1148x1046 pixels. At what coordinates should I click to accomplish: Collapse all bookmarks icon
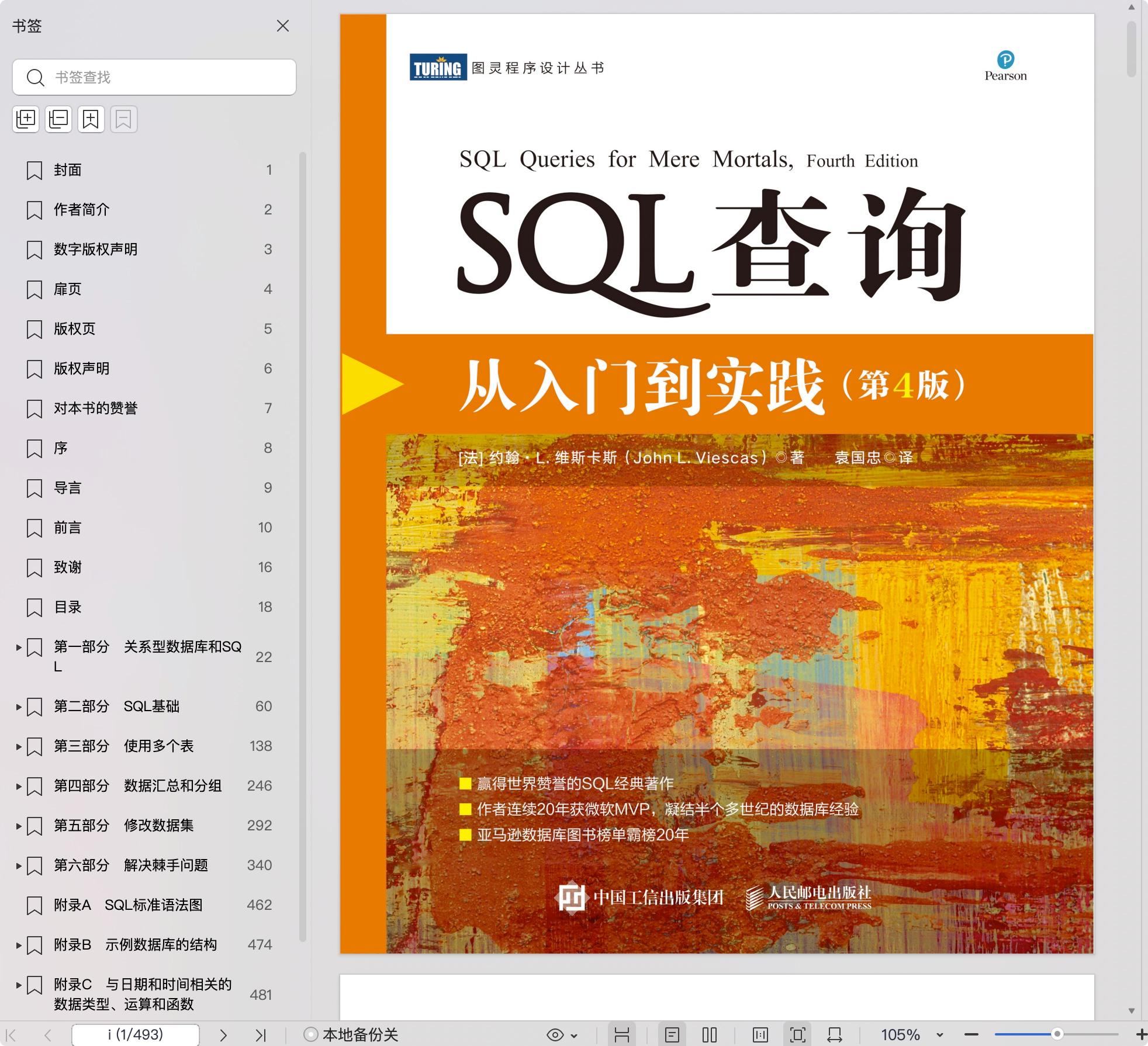pyautogui.click(x=58, y=119)
